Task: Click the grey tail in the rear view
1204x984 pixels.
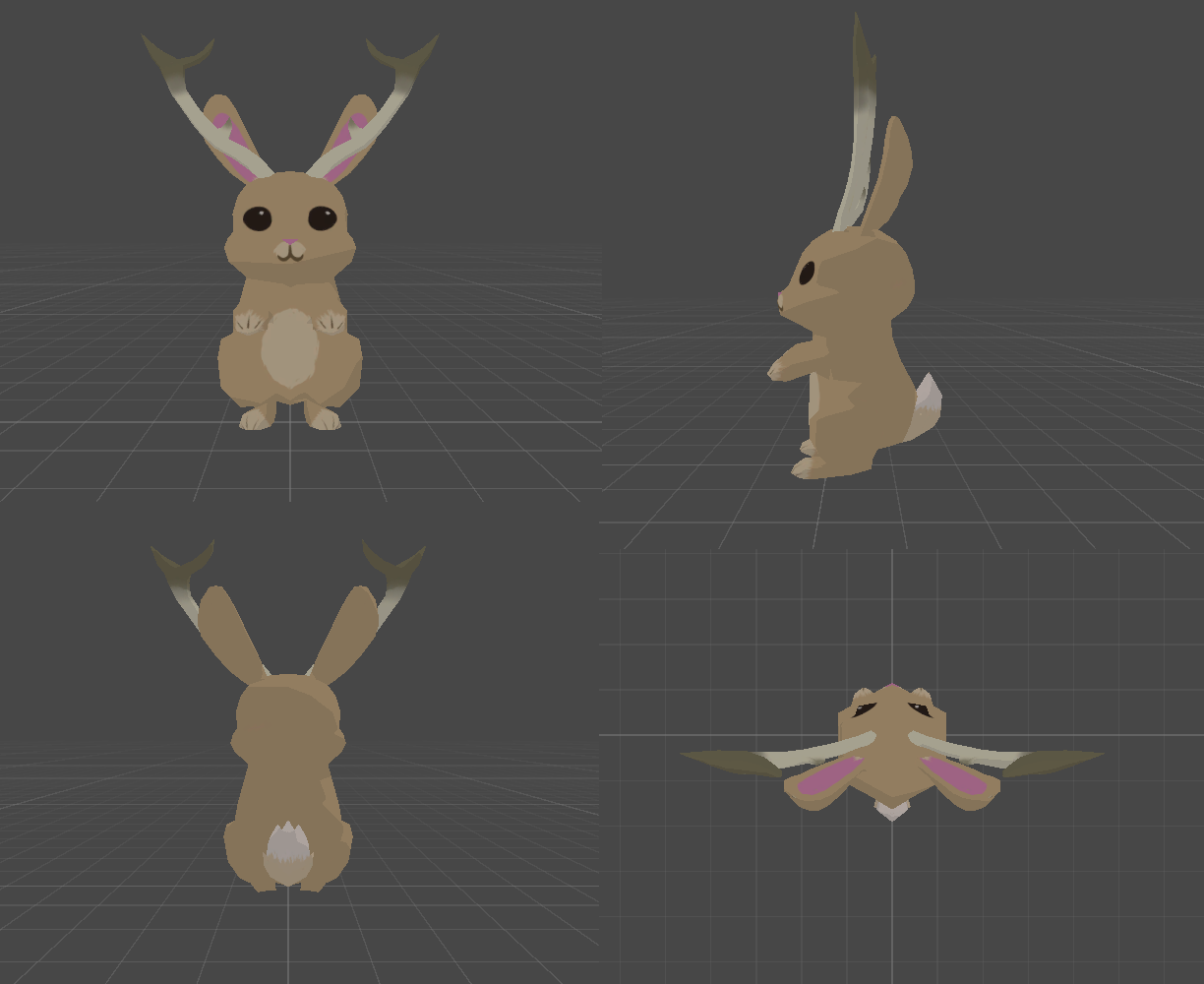Action: pos(287,854)
